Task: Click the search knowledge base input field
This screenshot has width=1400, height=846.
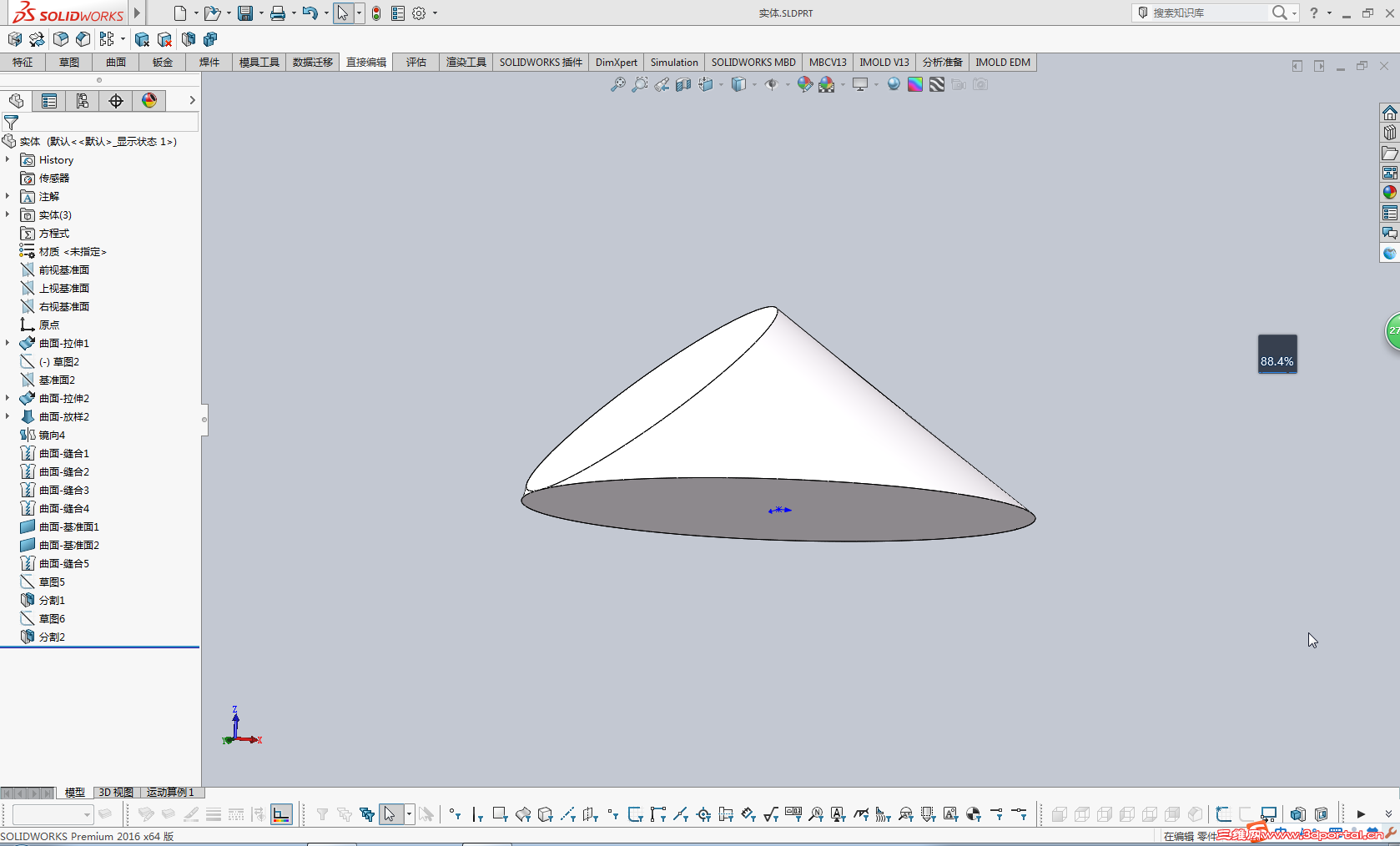Action: [1209, 13]
